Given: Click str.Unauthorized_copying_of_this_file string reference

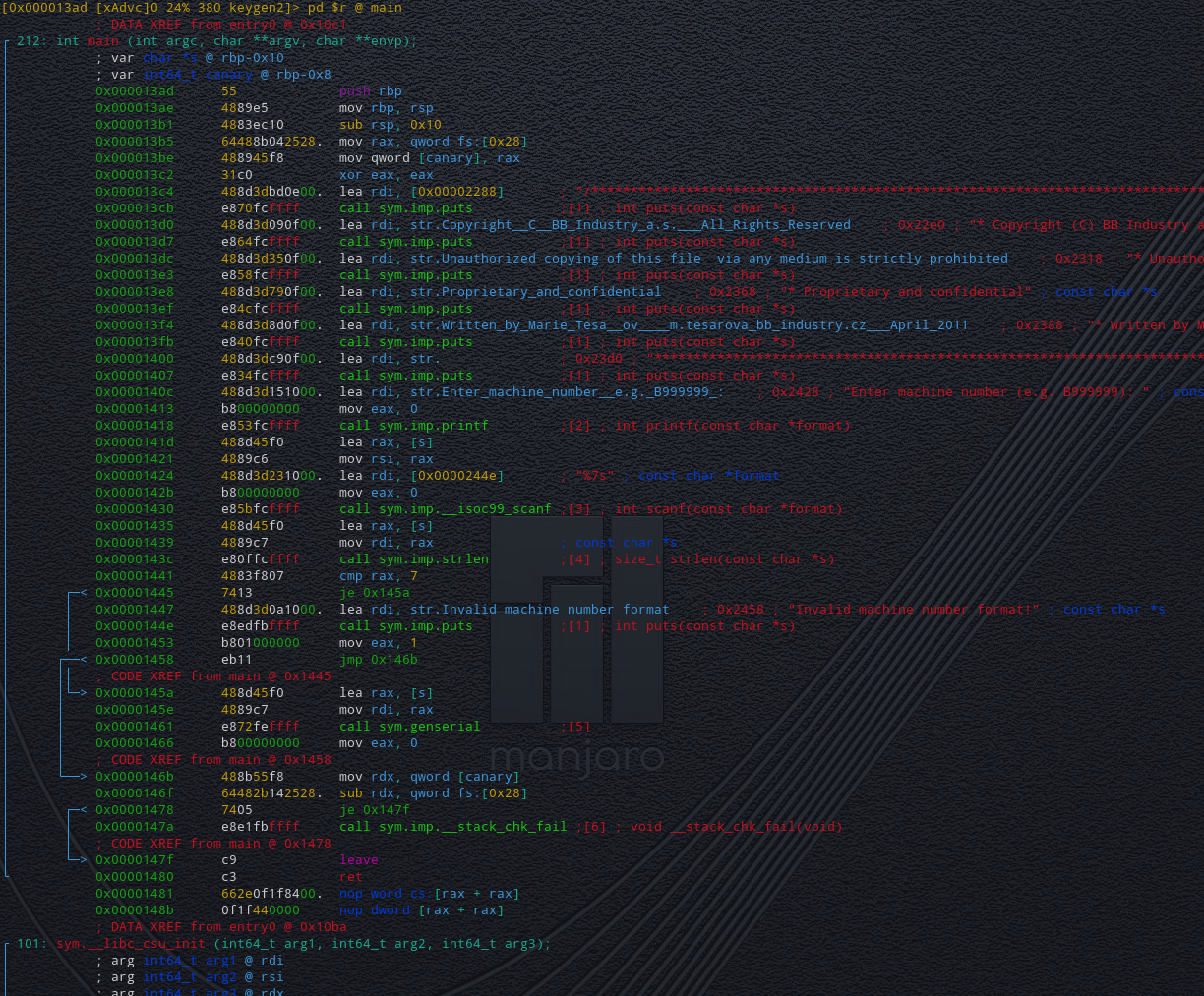Looking at the screenshot, I should 709,259.
